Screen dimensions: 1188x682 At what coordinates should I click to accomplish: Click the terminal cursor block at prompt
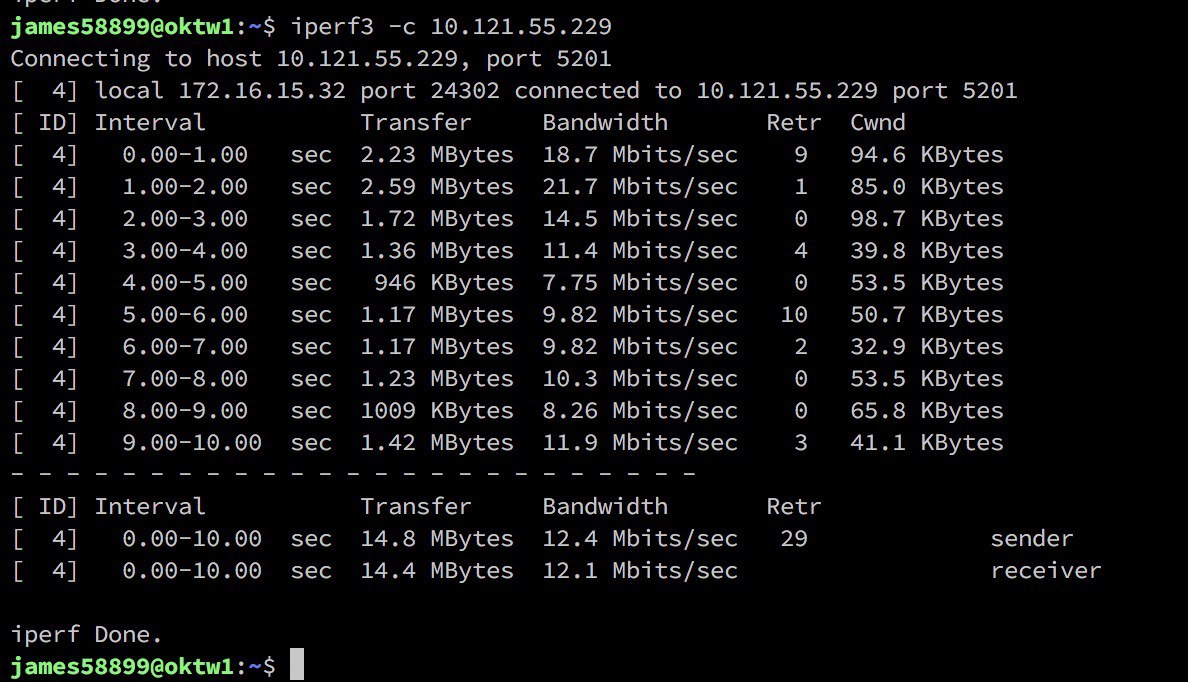297,664
